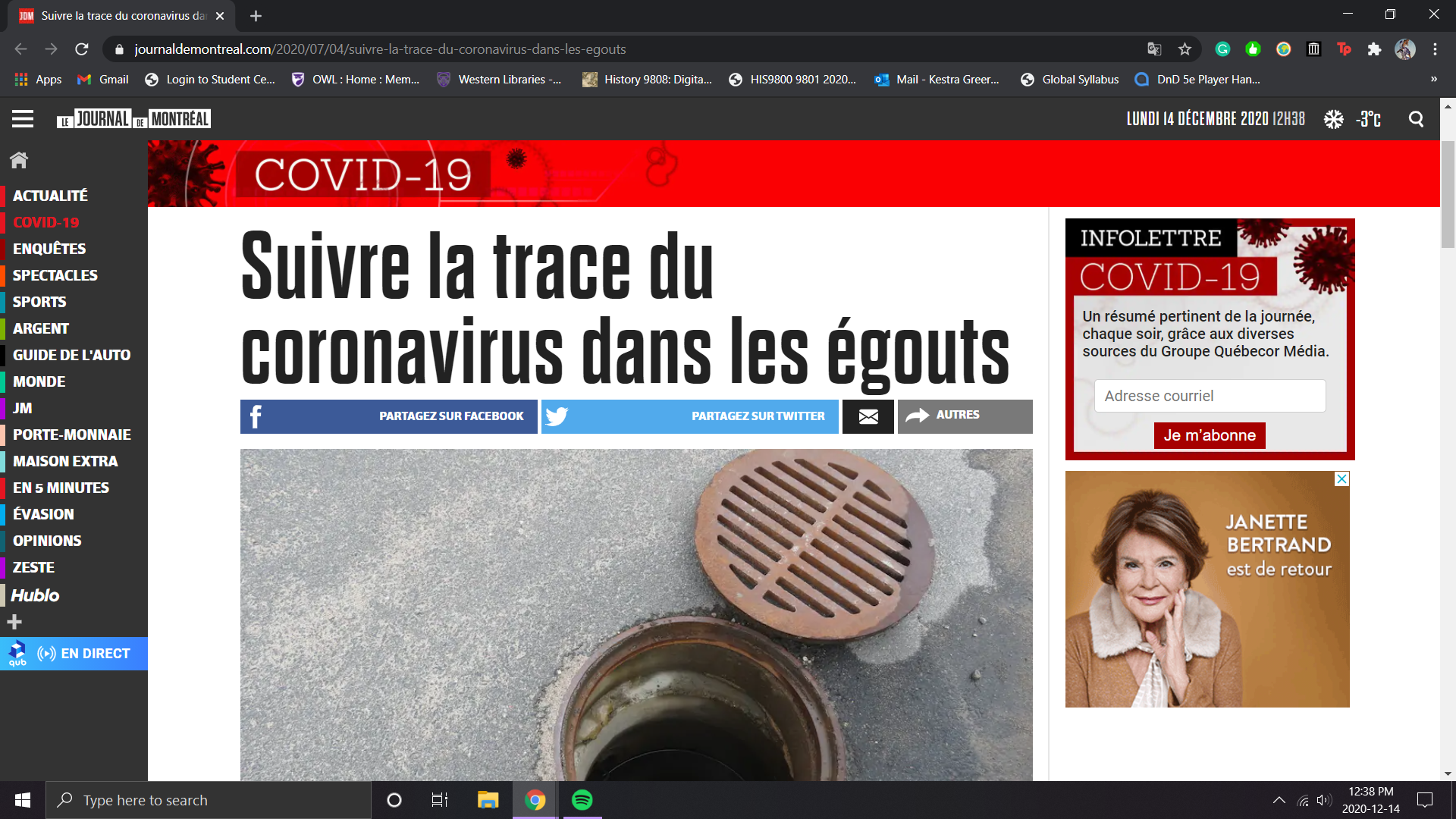Select ENQUÊTES in the sidebar
This screenshot has width=1456, height=819.
49,249
